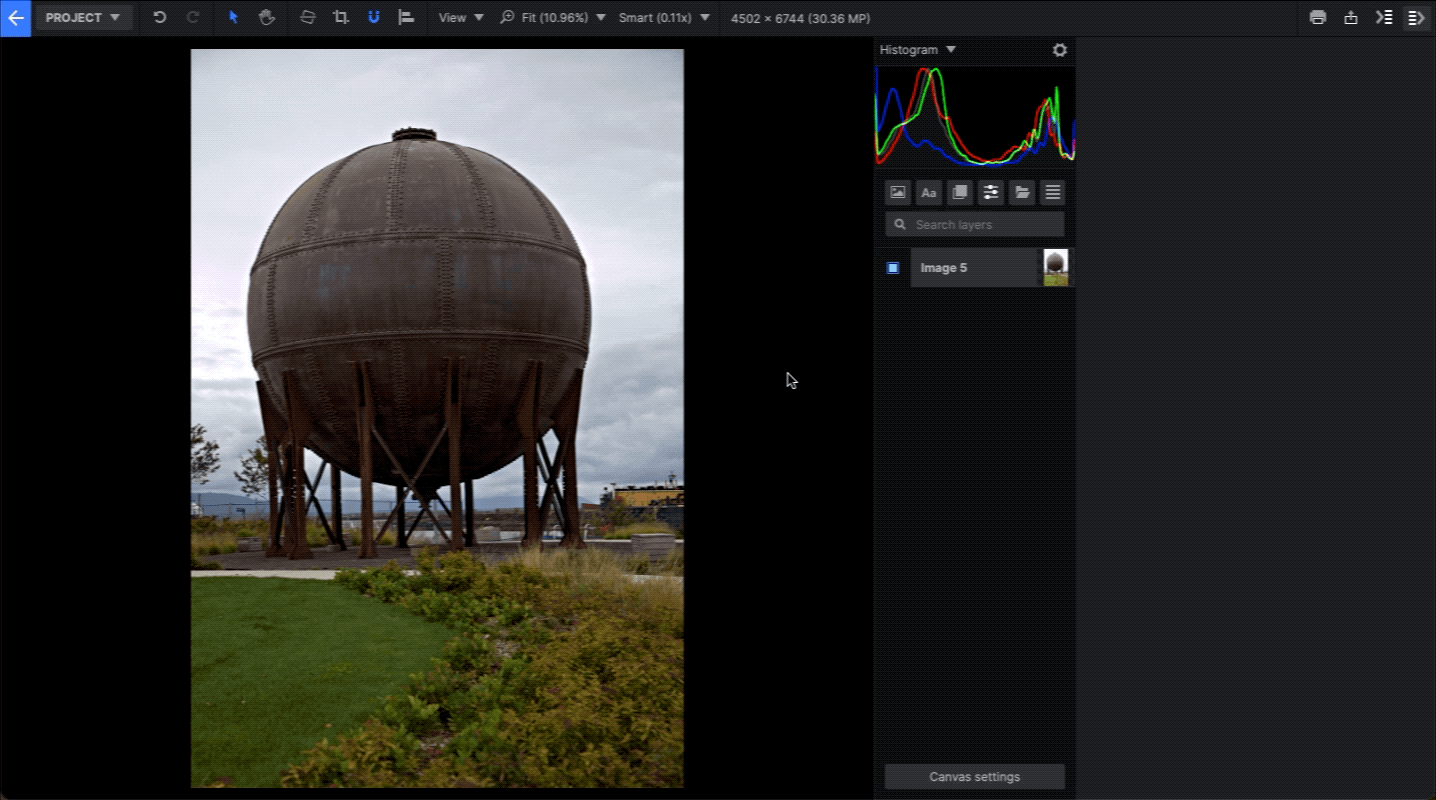Collapse the Histogram panel via its chevron
This screenshot has height=800, width=1436.
tap(950, 49)
